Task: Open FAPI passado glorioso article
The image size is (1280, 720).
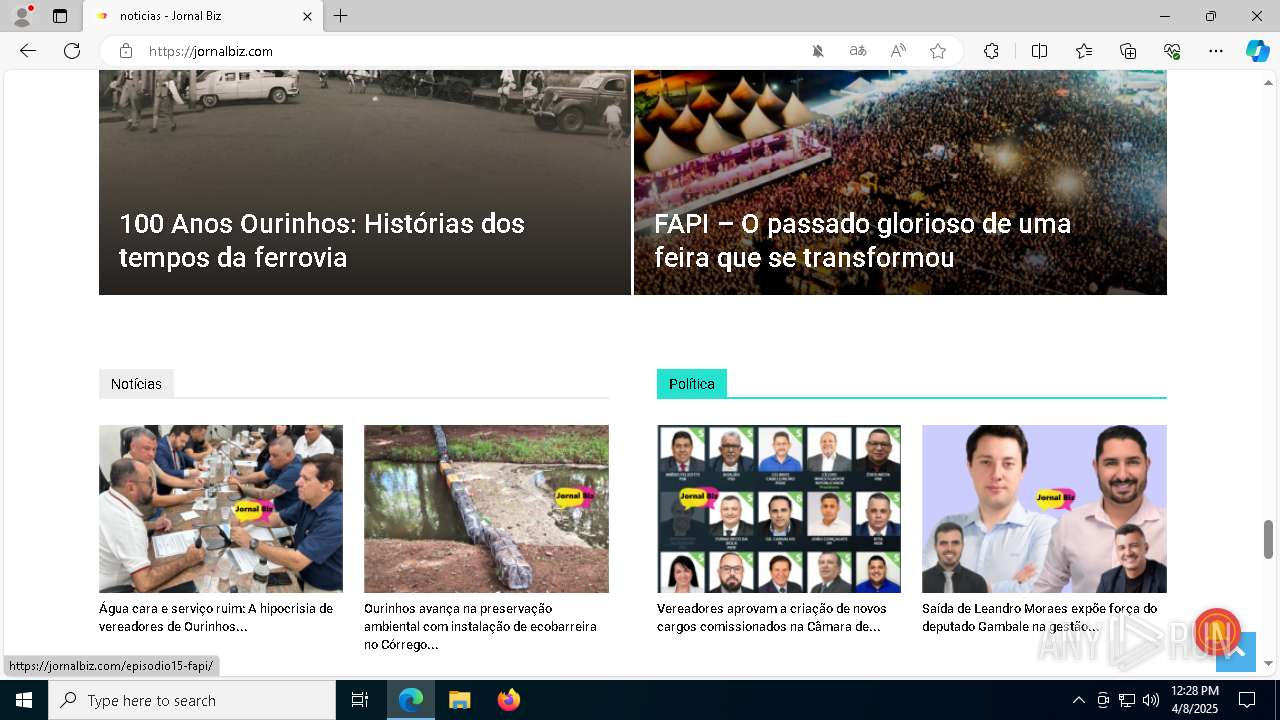Action: pos(863,240)
